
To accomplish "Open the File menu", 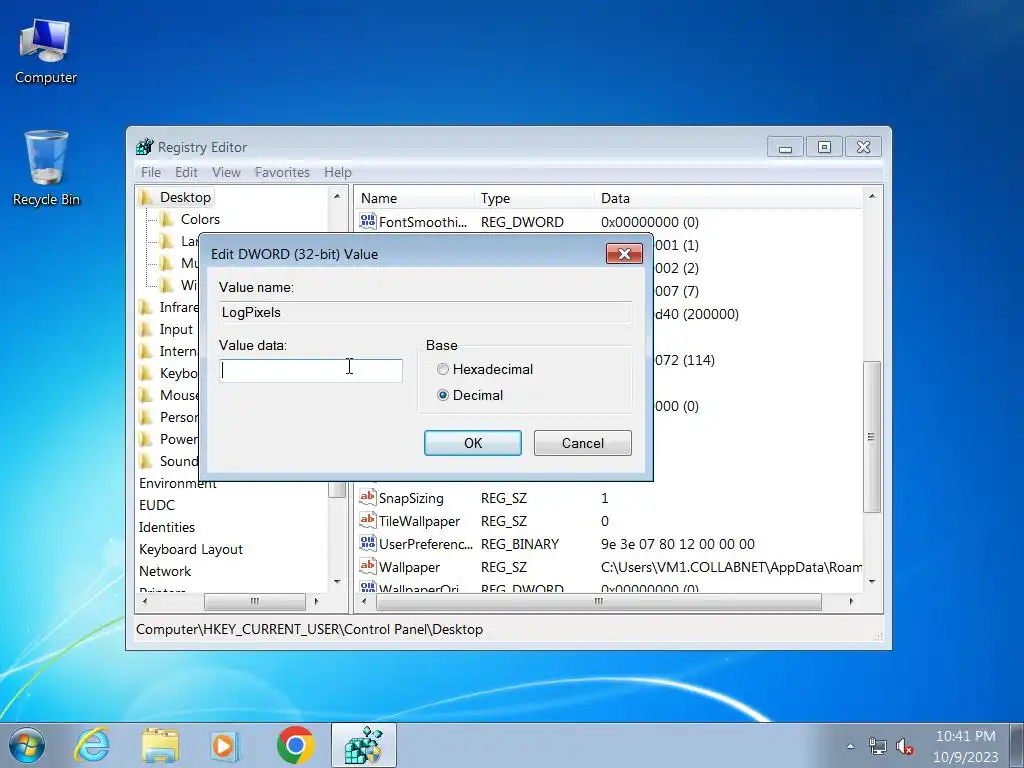I will (x=151, y=172).
